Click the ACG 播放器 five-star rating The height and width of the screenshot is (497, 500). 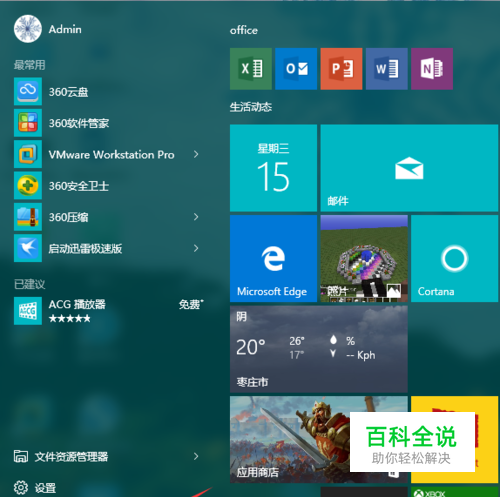(x=69, y=319)
